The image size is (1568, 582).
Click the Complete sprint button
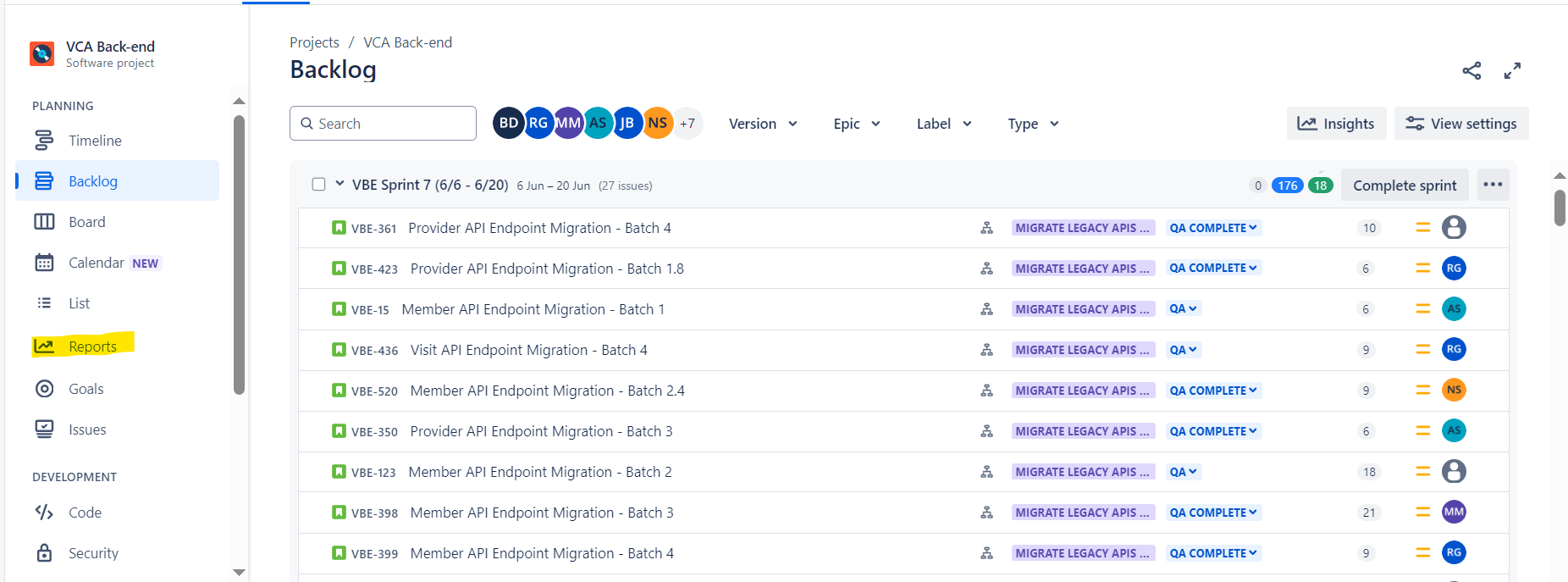point(1405,186)
